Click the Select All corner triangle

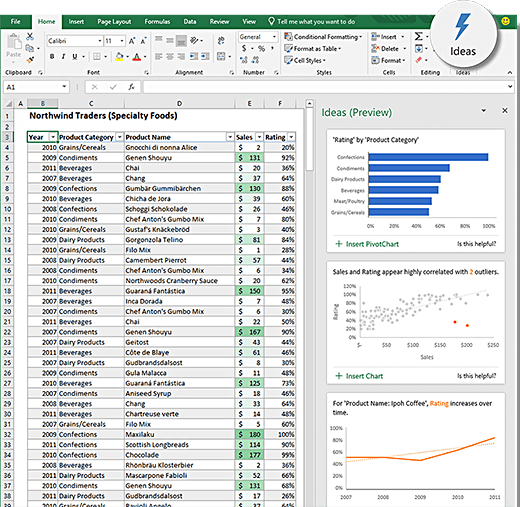click(x=9, y=104)
